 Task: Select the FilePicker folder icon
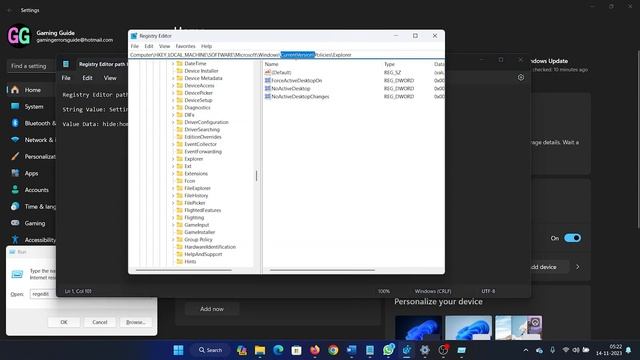180,203
